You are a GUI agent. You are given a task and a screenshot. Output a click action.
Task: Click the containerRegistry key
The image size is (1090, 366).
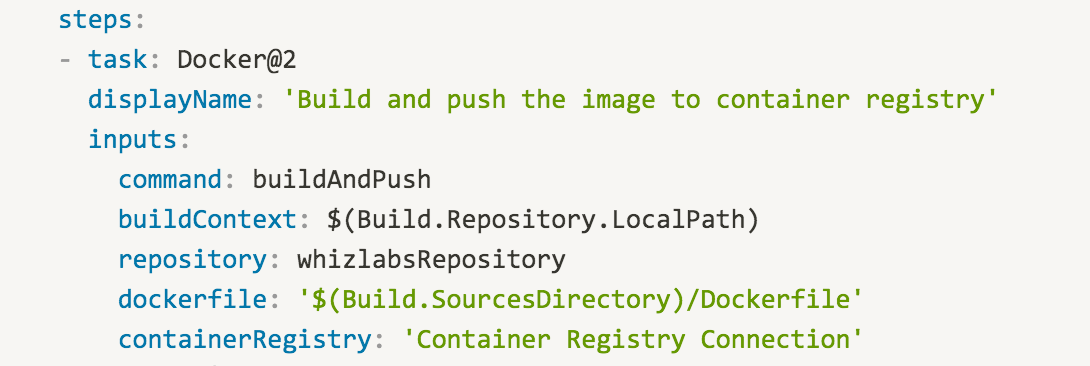click(x=245, y=340)
